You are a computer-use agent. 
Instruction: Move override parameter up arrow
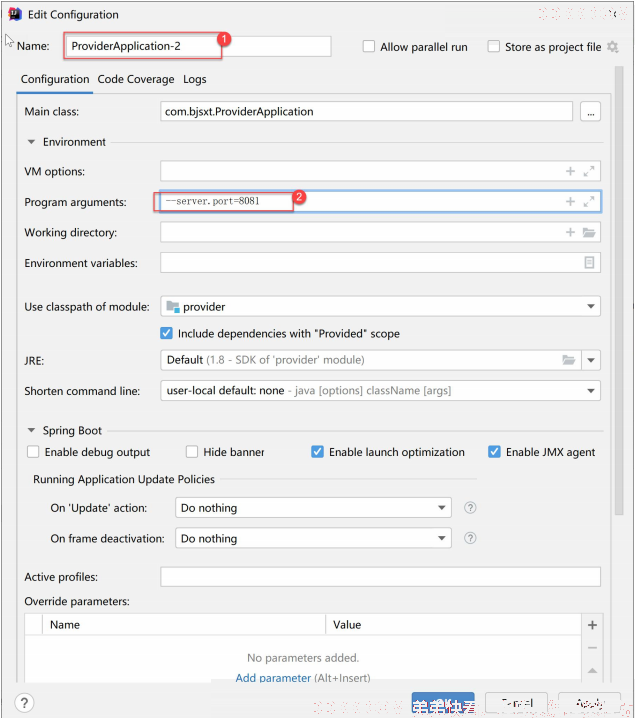592,670
